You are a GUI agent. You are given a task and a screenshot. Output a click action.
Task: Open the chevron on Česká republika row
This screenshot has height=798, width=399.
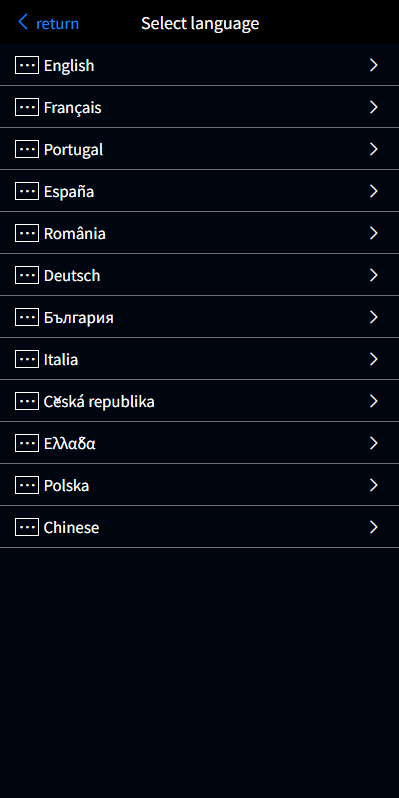pyautogui.click(x=374, y=401)
